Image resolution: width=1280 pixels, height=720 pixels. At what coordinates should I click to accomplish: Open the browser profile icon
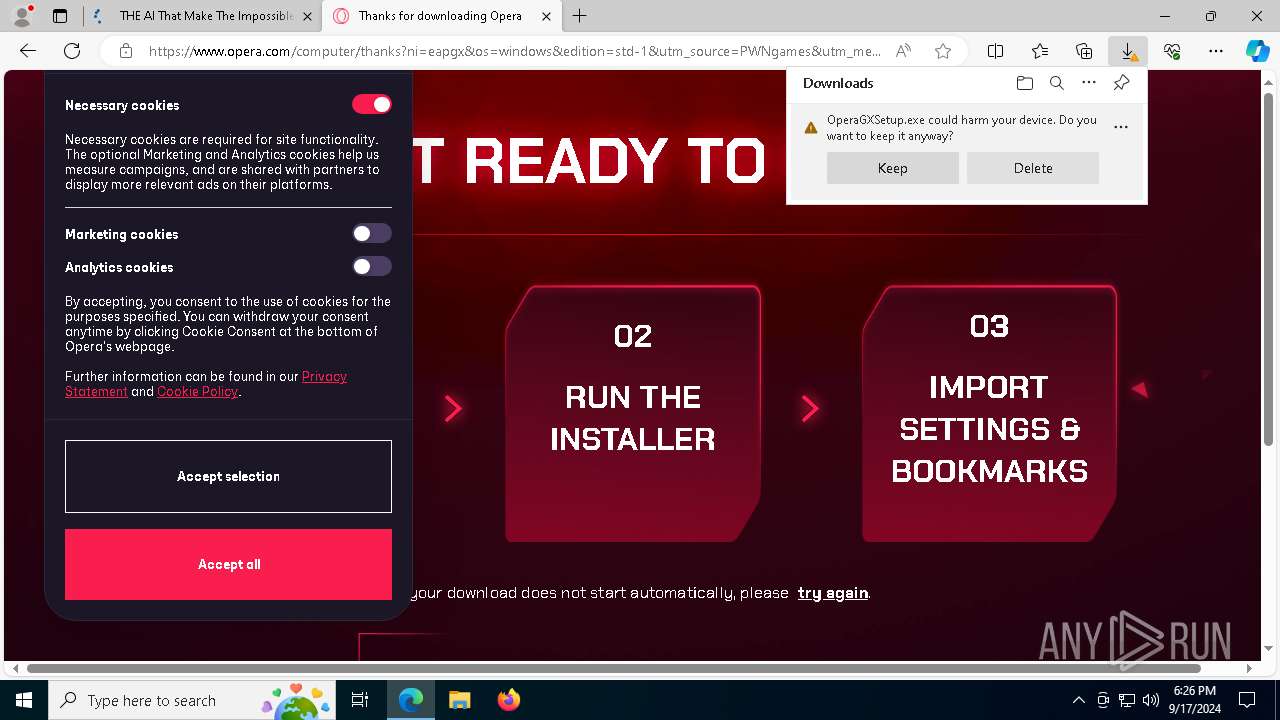point(21,16)
